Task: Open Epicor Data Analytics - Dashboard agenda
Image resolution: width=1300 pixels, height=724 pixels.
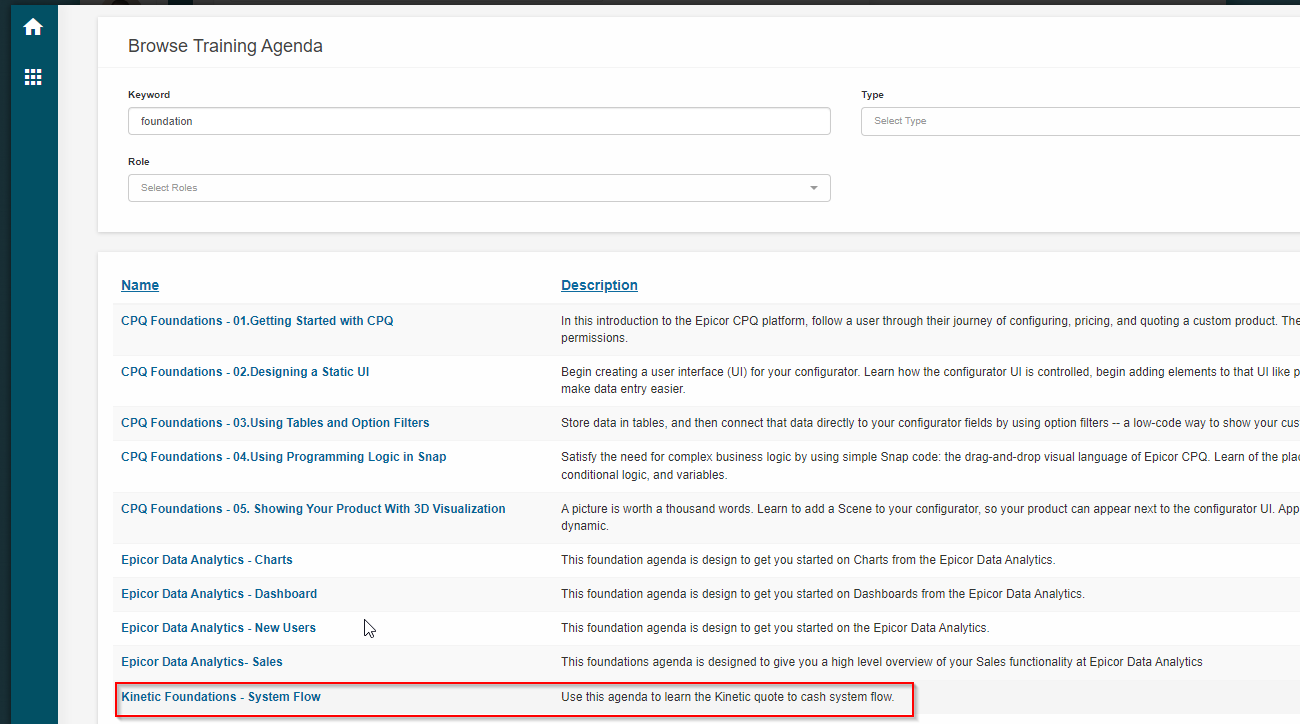Action: point(219,594)
